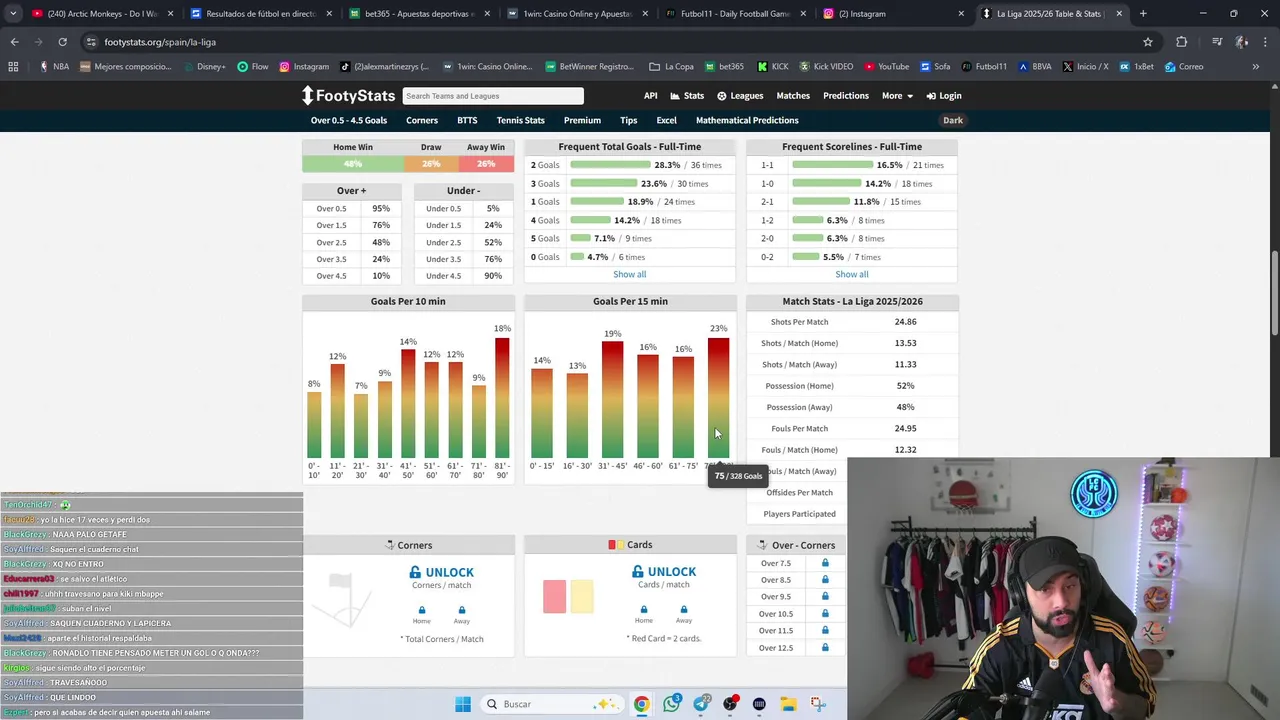Image resolution: width=1280 pixels, height=720 pixels.
Task: Click the green Home Win 48% bar
Action: point(353,164)
